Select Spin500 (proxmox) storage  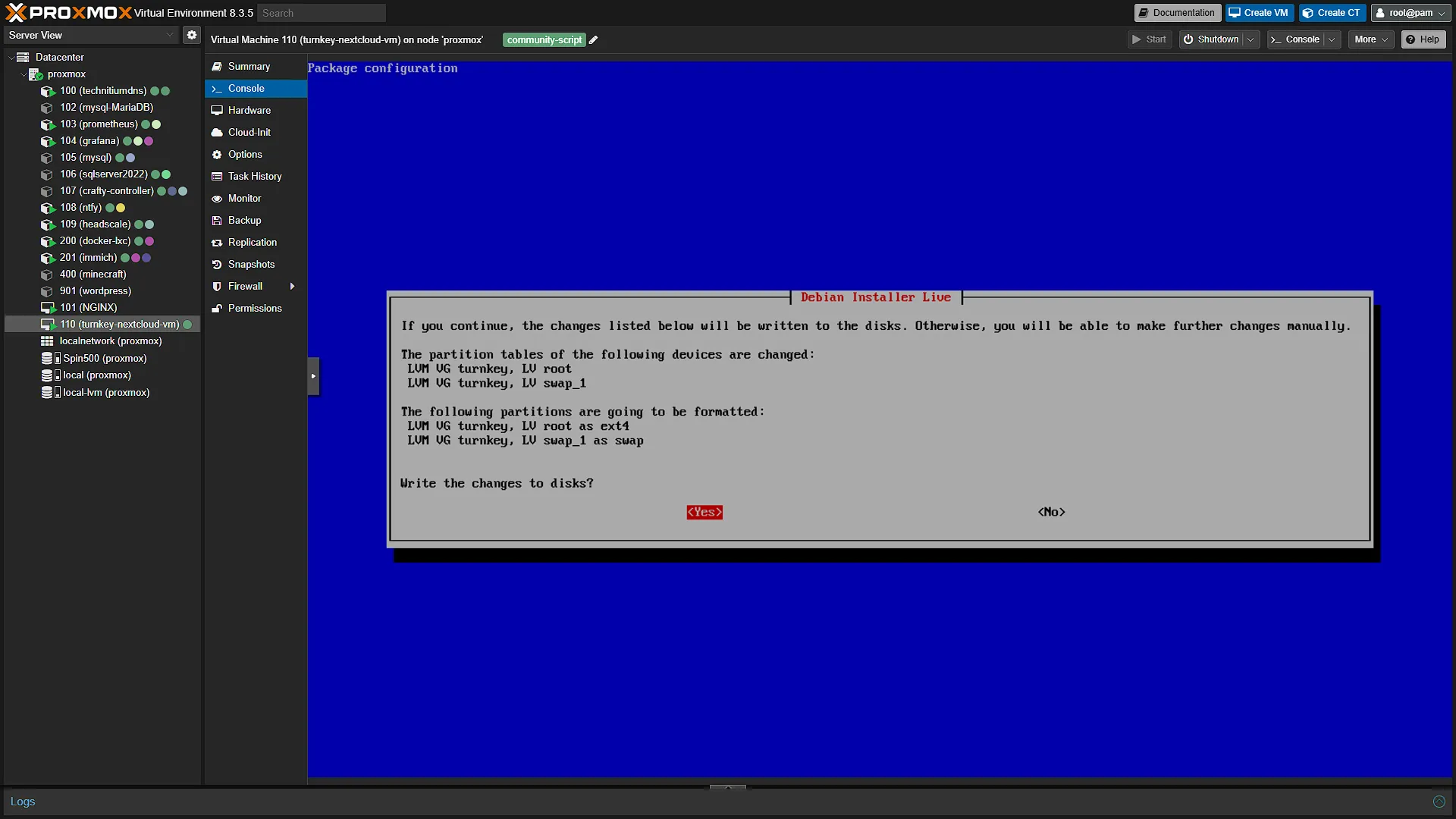(x=105, y=359)
